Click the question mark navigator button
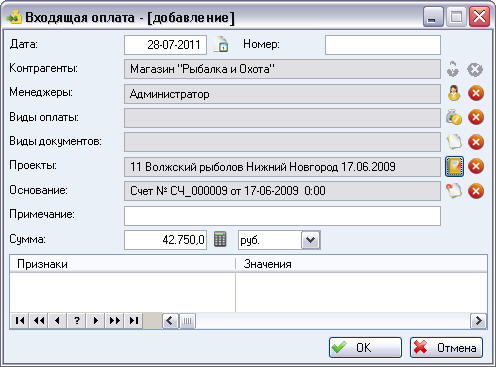 tap(77, 321)
